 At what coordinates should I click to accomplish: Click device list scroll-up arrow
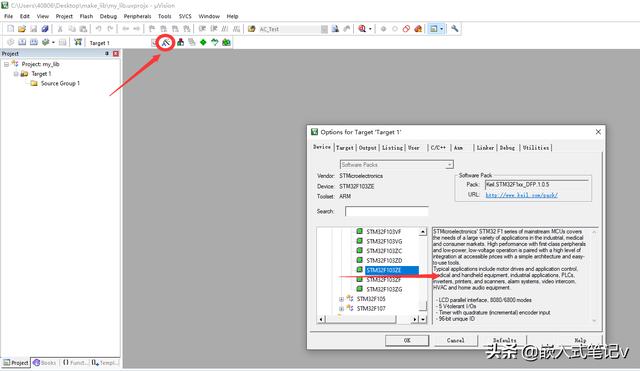click(x=423, y=232)
